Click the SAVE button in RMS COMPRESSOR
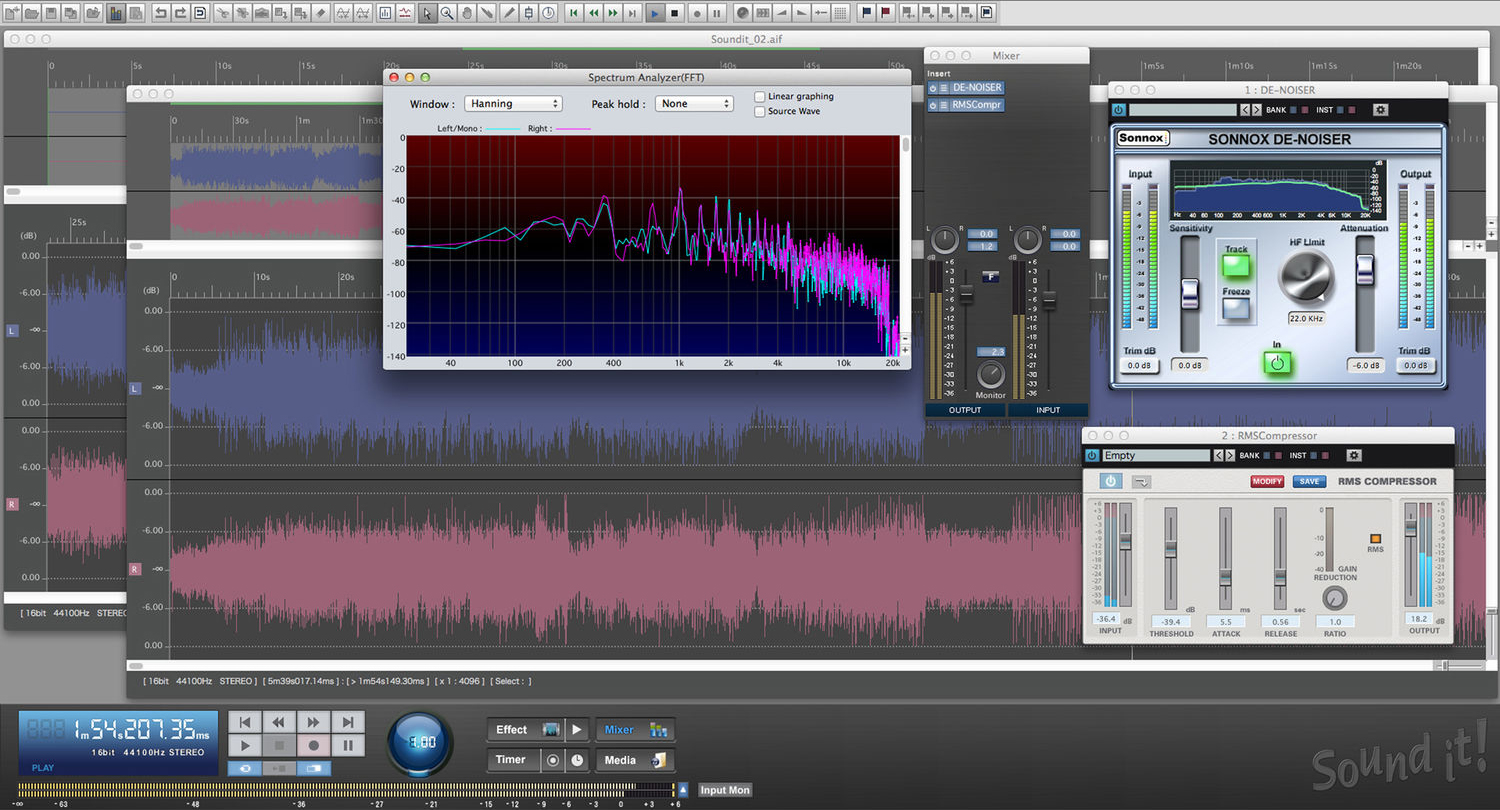Image resolution: width=1500 pixels, height=810 pixels. pos(1309,481)
